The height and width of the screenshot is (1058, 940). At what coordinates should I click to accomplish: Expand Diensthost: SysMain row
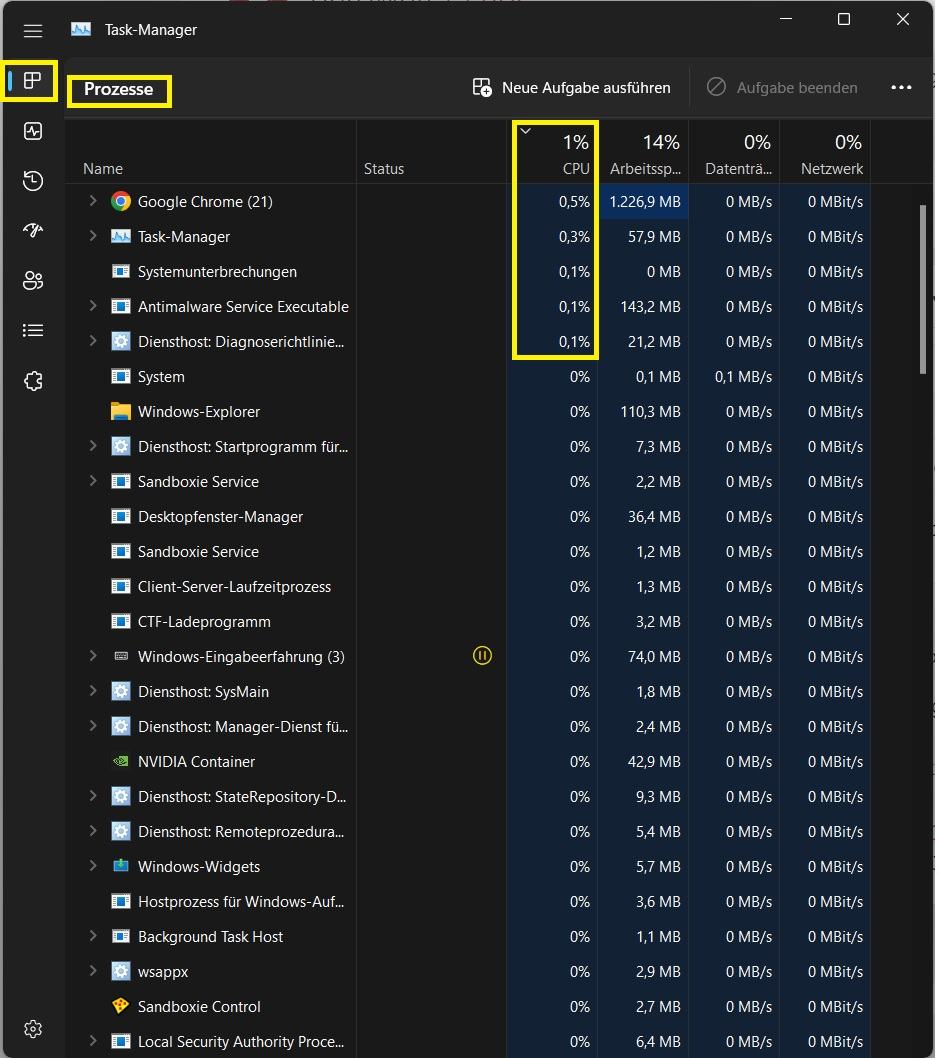tap(93, 690)
